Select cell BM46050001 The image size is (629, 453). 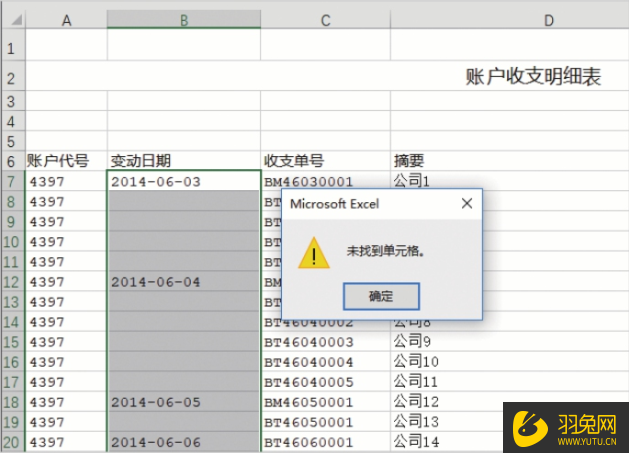(325, 402)
